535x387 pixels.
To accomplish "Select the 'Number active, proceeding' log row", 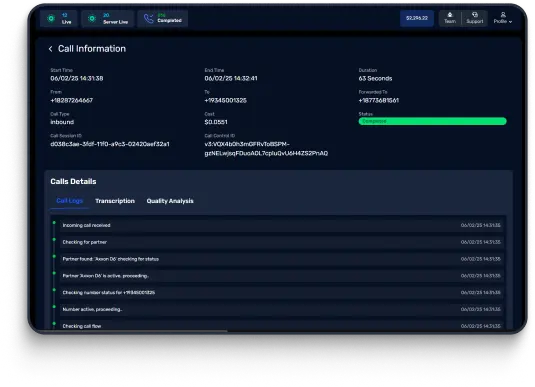I will tap(281, 309).
